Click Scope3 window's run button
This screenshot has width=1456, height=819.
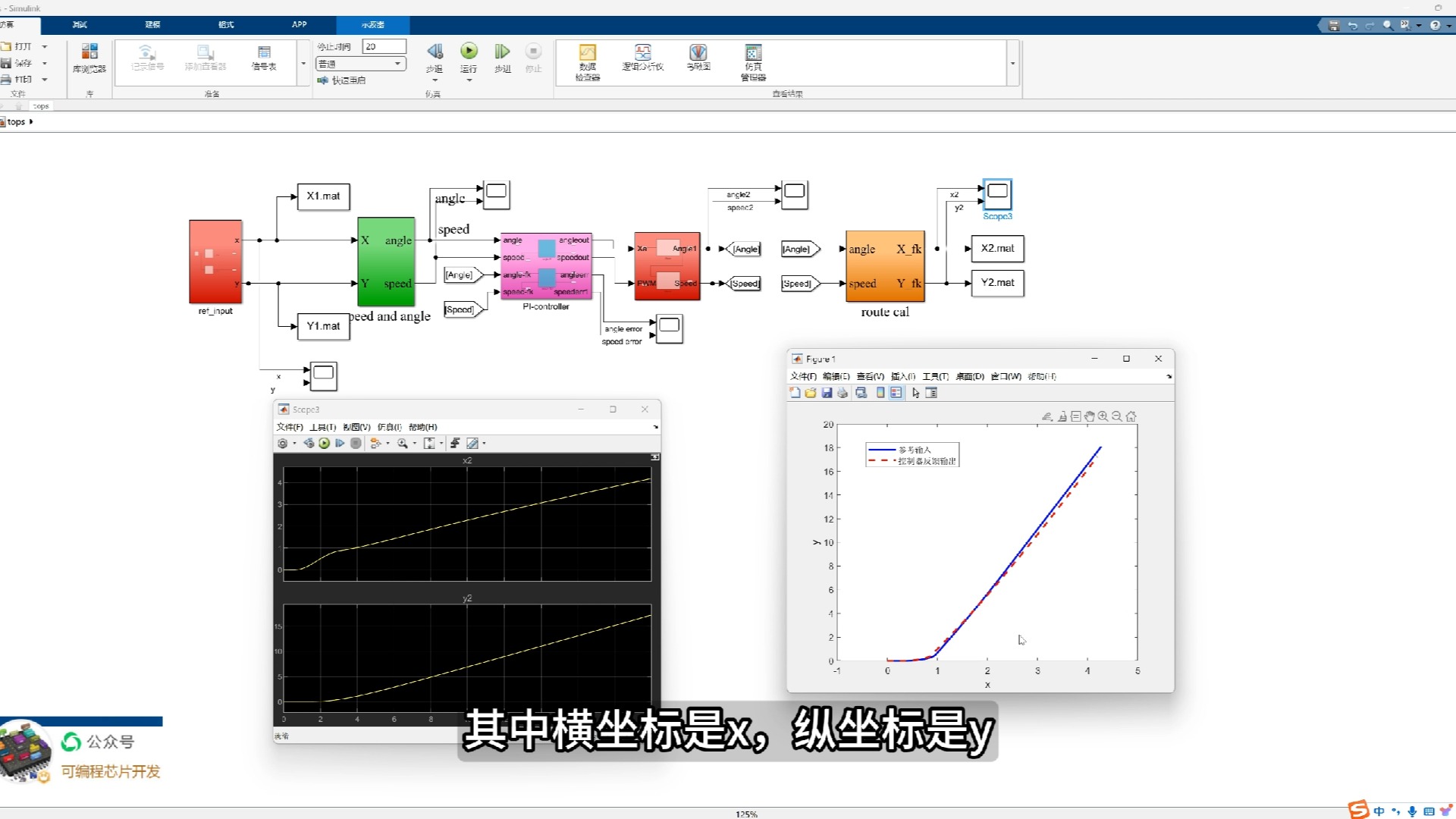(325, 444)
